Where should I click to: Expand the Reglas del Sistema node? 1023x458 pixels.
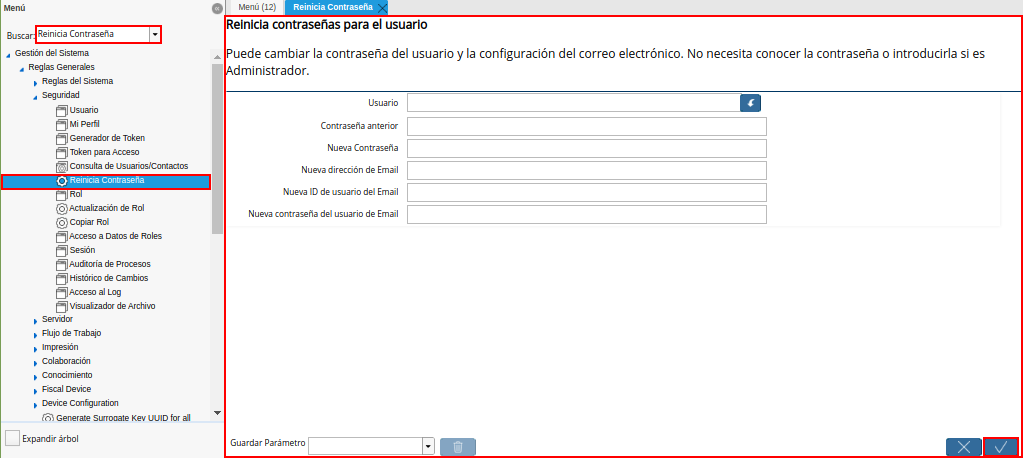35,82
